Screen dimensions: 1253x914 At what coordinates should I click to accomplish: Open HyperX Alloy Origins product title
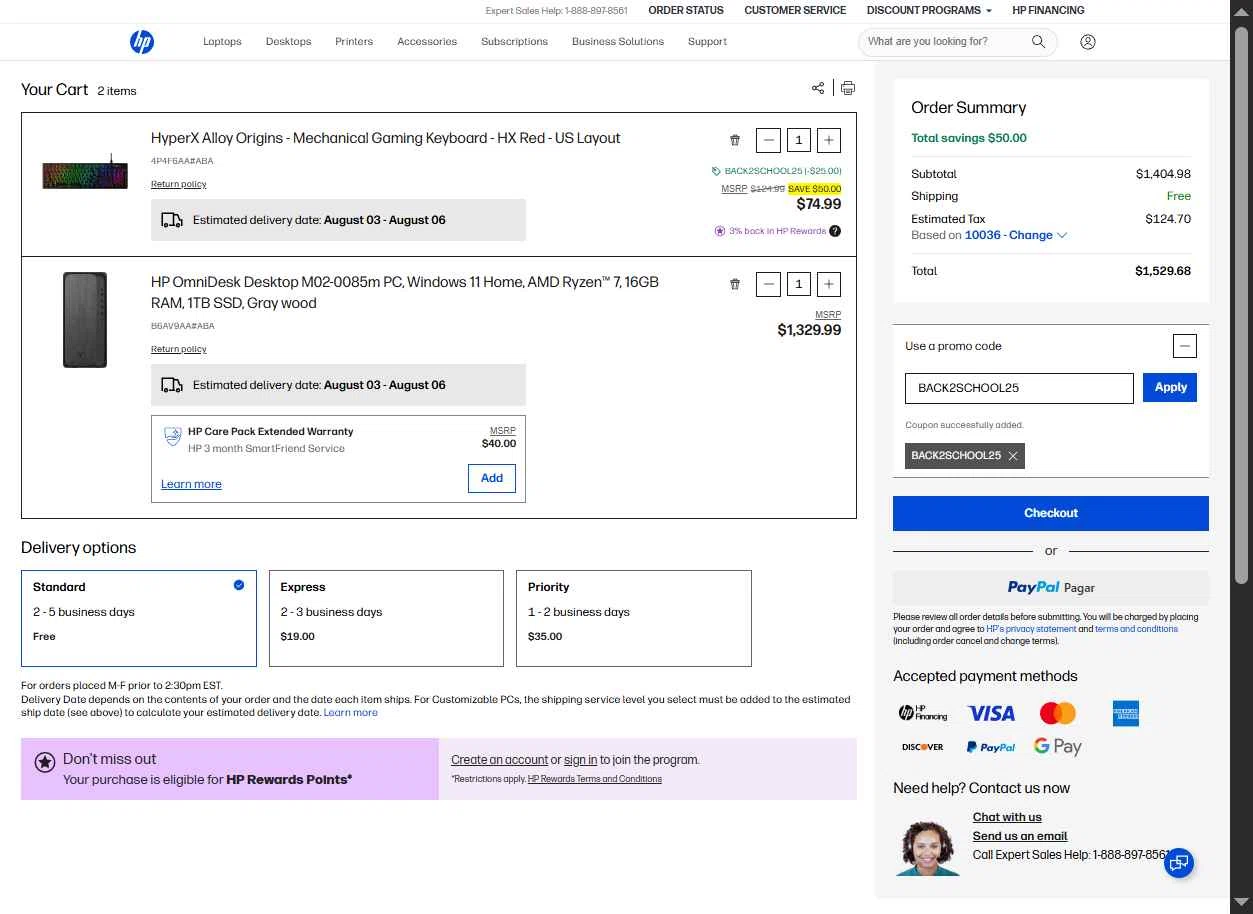[x=386, y=138]
